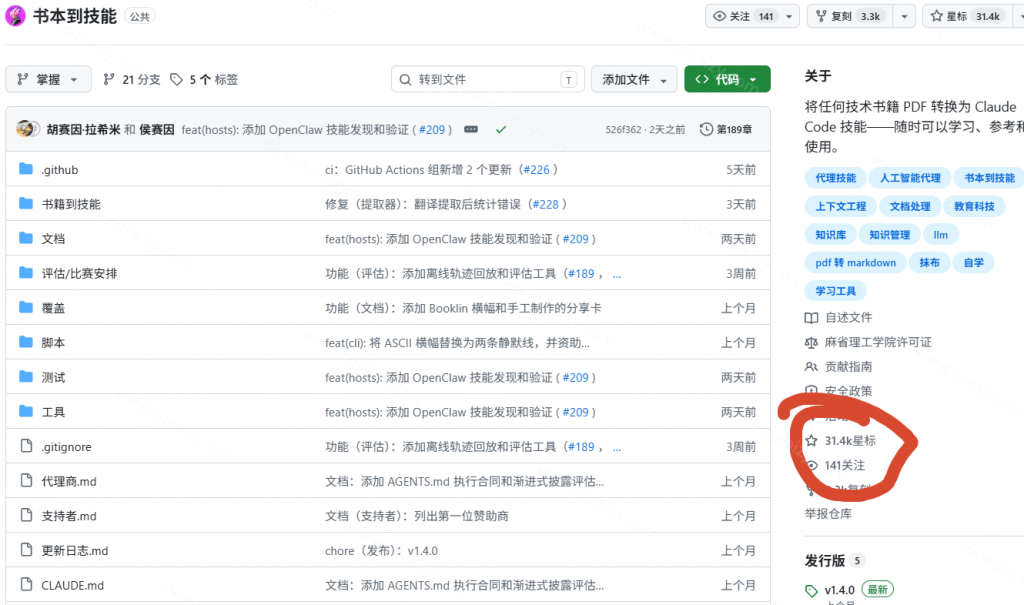Open the 添加文件 dropdown
Image resolution: width=1024 pixels, height=605 pixels.
634,80
